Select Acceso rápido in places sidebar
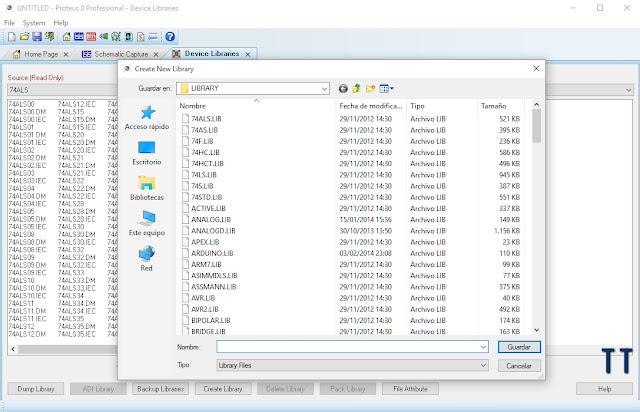This screenshot has height=412, width=640. pos(147,118)
